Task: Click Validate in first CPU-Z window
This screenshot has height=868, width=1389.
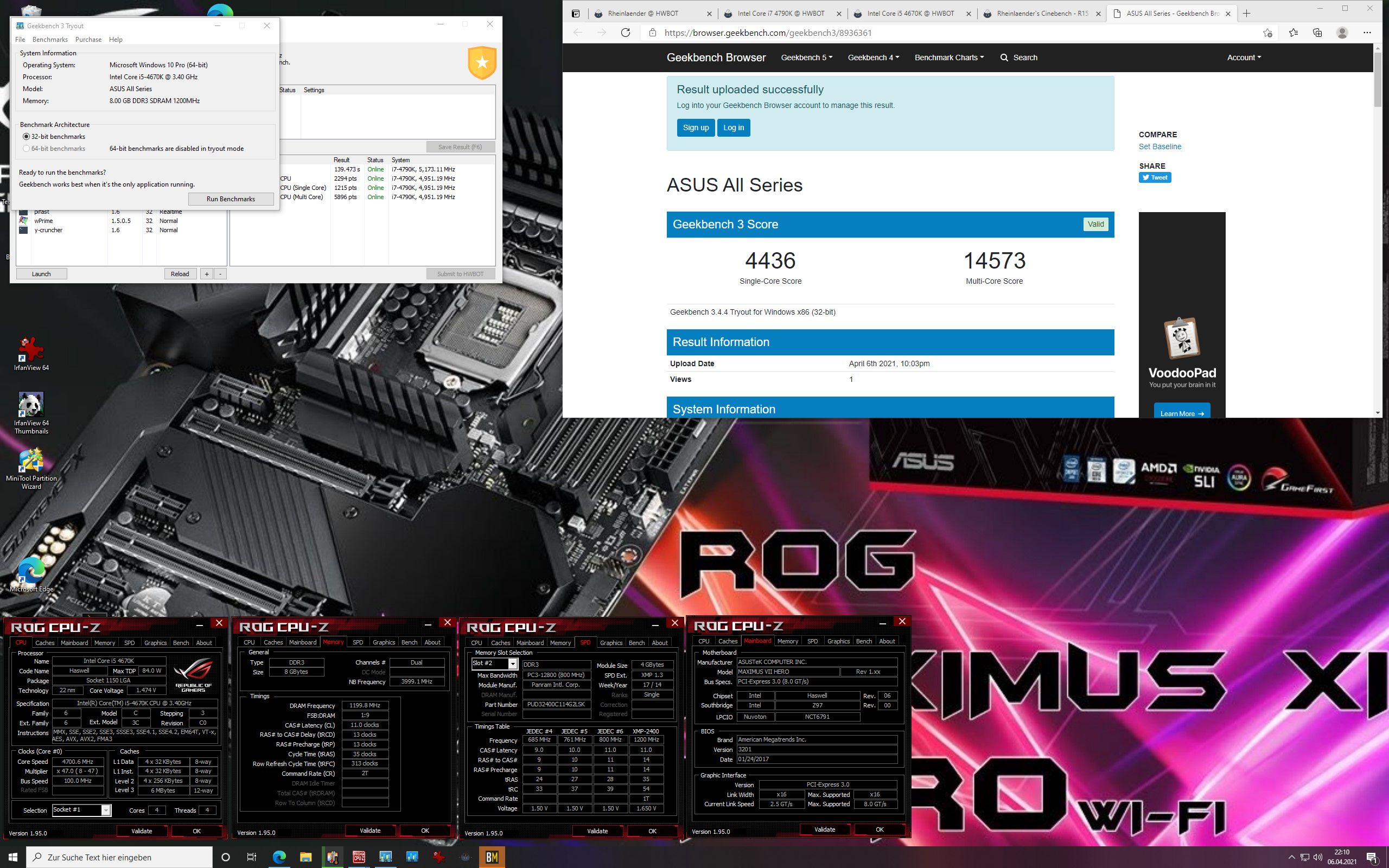Action: point(142,831)
